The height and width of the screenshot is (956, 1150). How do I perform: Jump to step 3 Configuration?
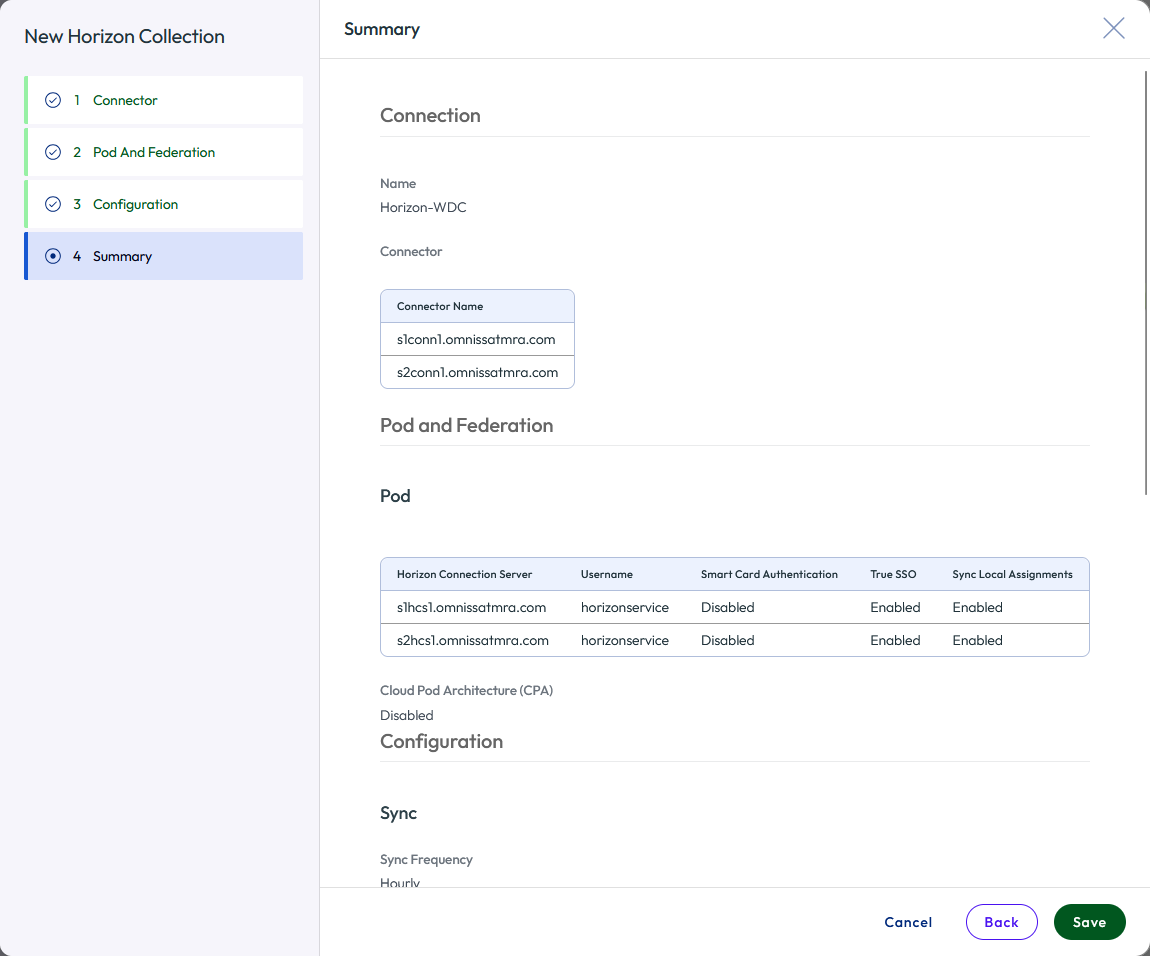[135, 204]
